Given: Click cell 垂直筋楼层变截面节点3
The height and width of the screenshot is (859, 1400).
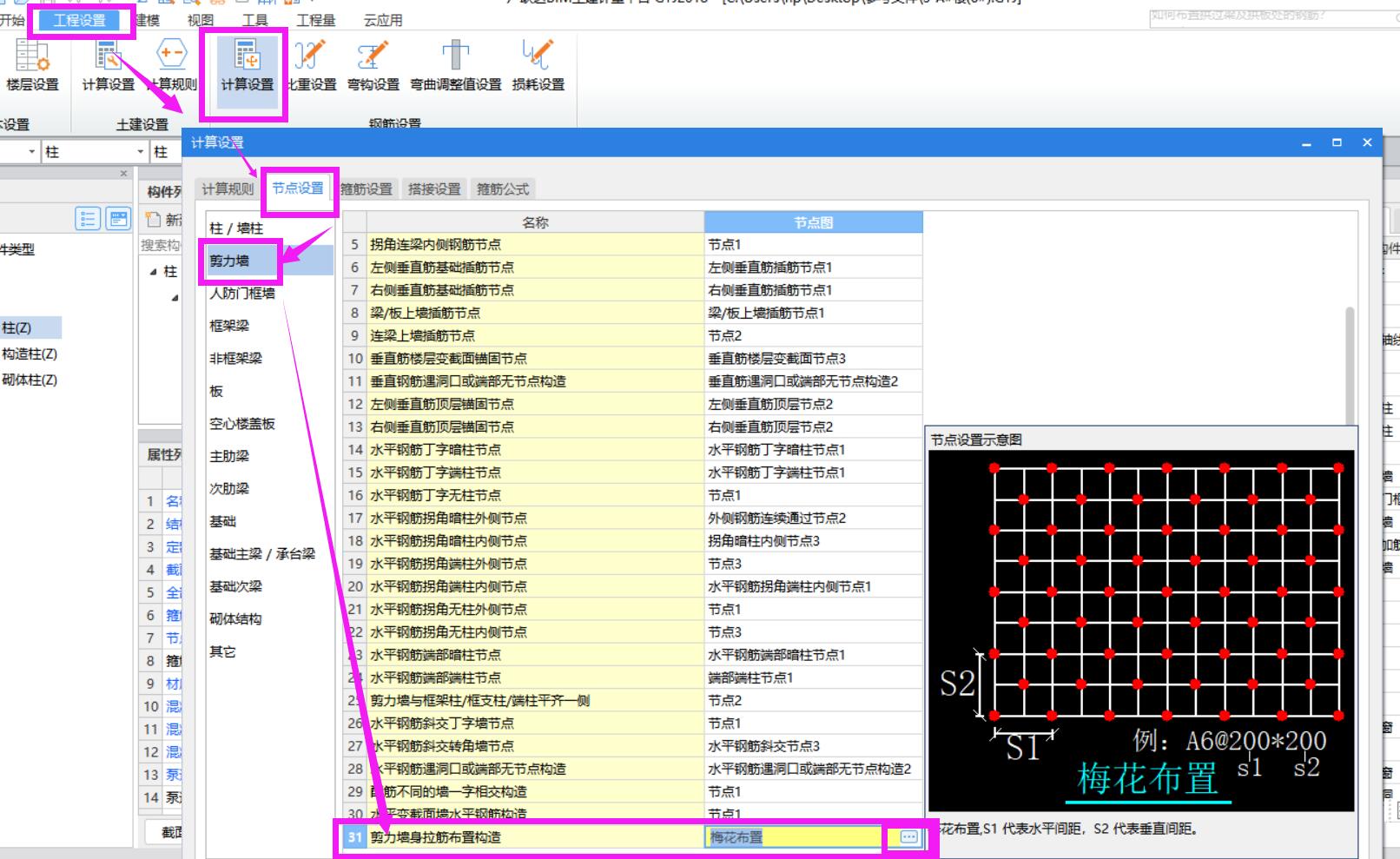Looking at the screenshot, I should click(813, 359).
